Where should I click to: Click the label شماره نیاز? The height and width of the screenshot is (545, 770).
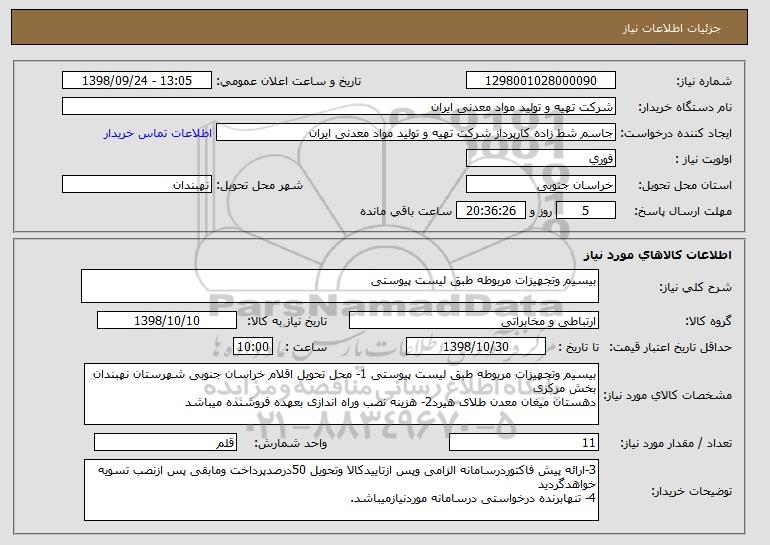coord(704,82)
